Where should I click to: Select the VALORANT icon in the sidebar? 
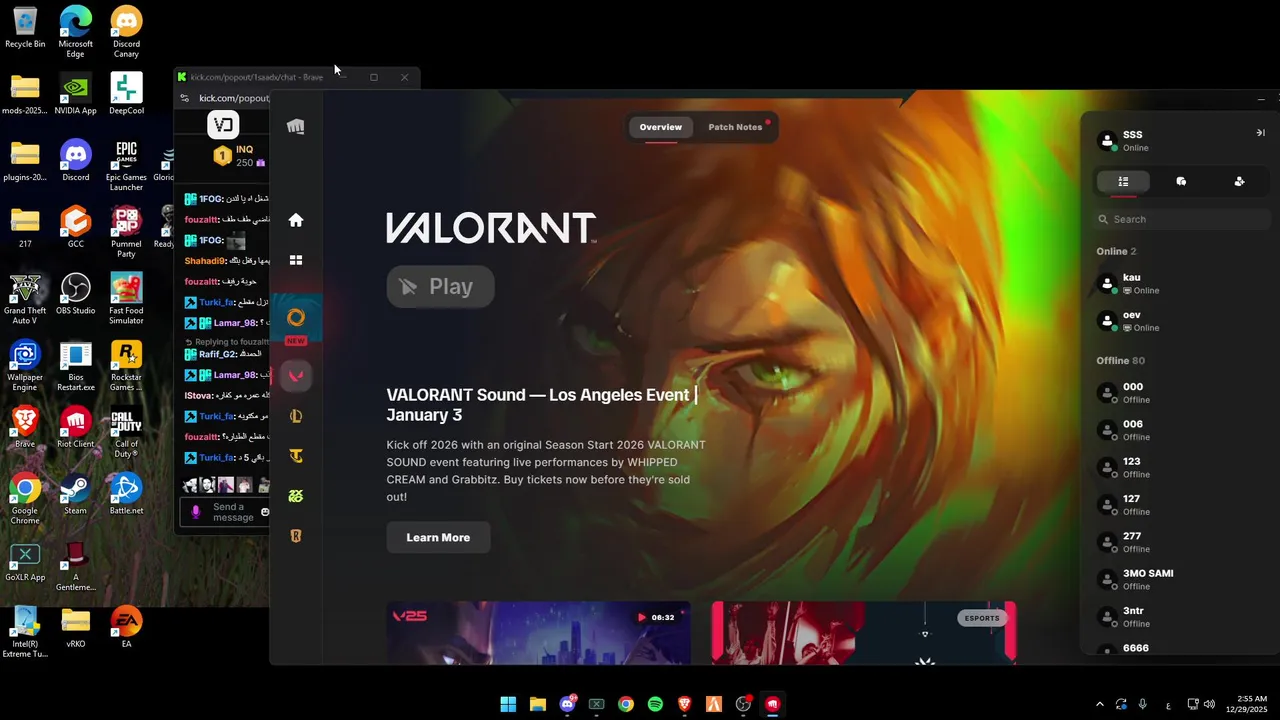tap(296, 376)
